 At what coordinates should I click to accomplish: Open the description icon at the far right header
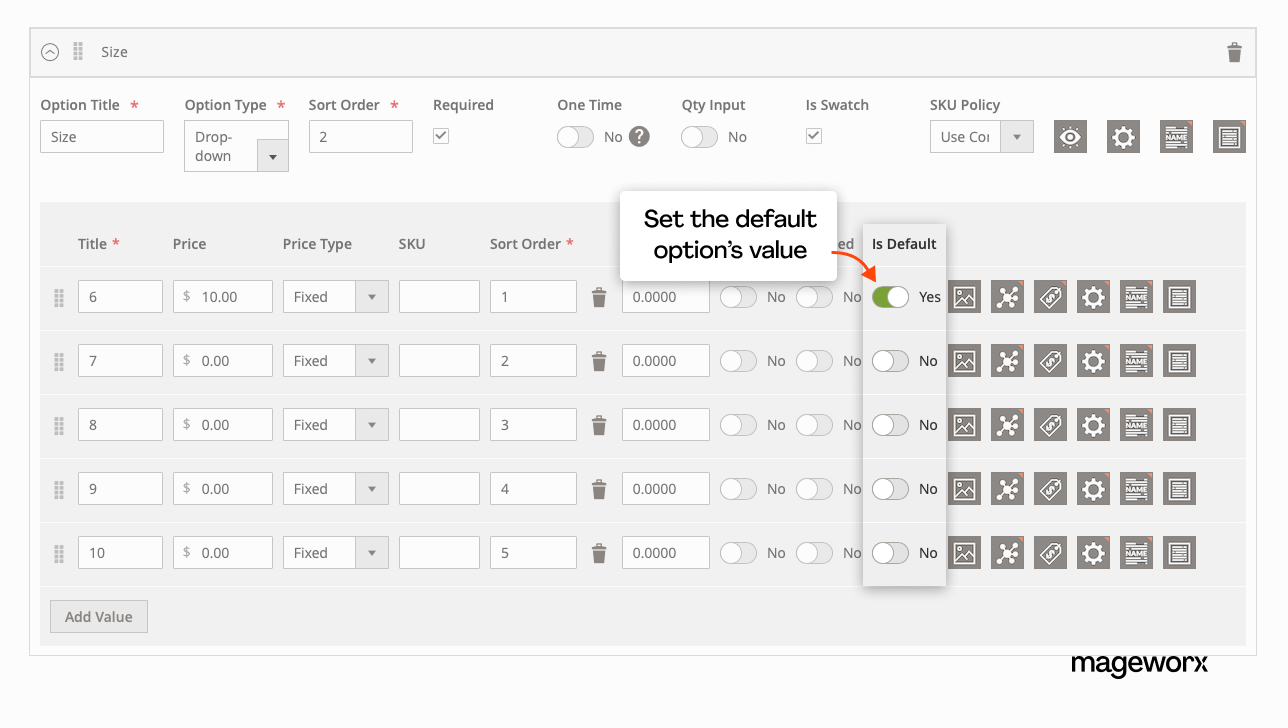coord(1229,136)
